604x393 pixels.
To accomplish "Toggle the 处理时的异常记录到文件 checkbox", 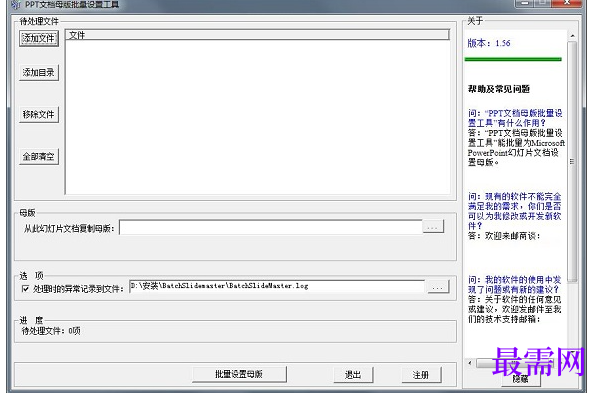I will [25, 289].
